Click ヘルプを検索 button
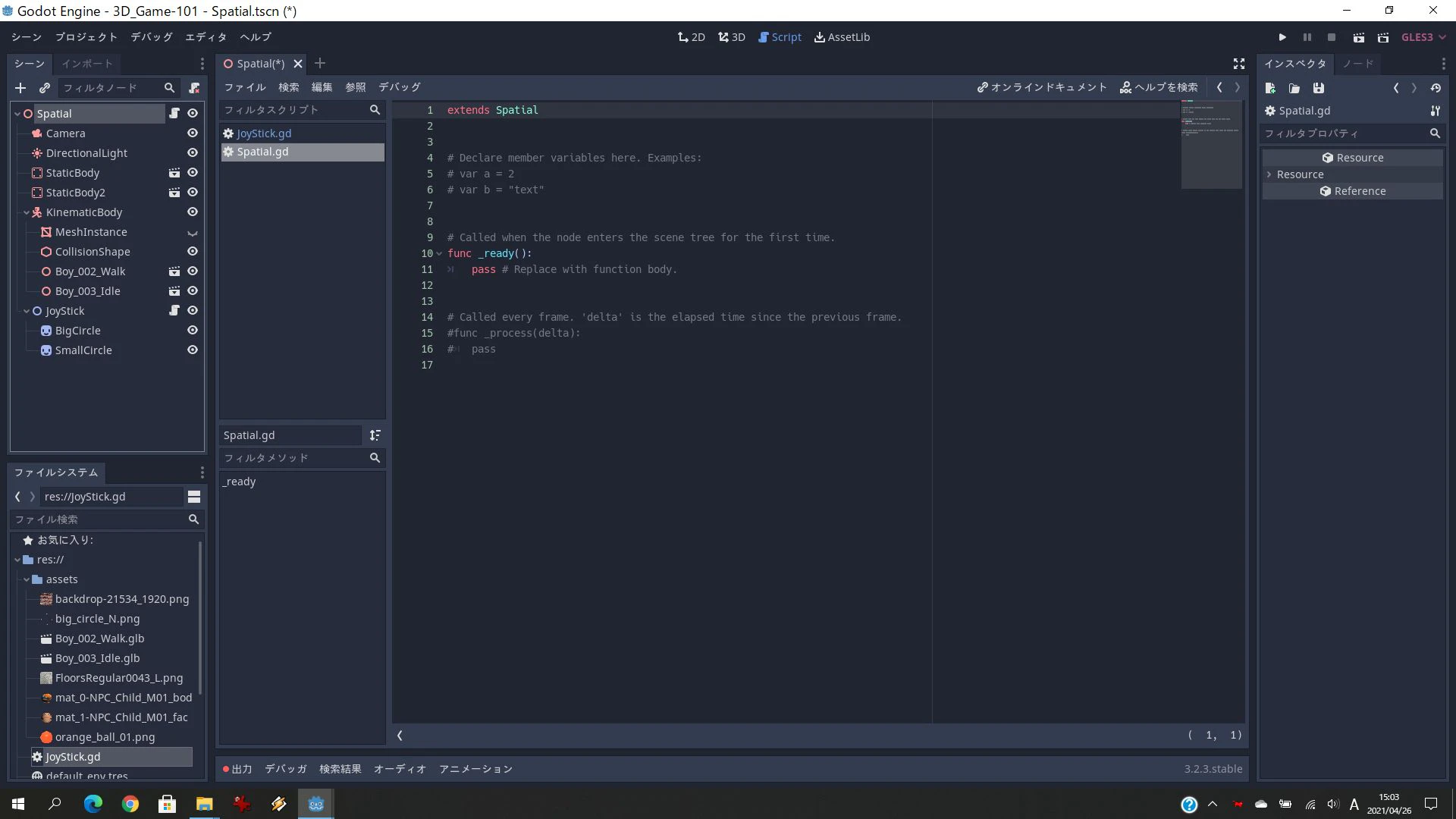 click(1159, 87)
